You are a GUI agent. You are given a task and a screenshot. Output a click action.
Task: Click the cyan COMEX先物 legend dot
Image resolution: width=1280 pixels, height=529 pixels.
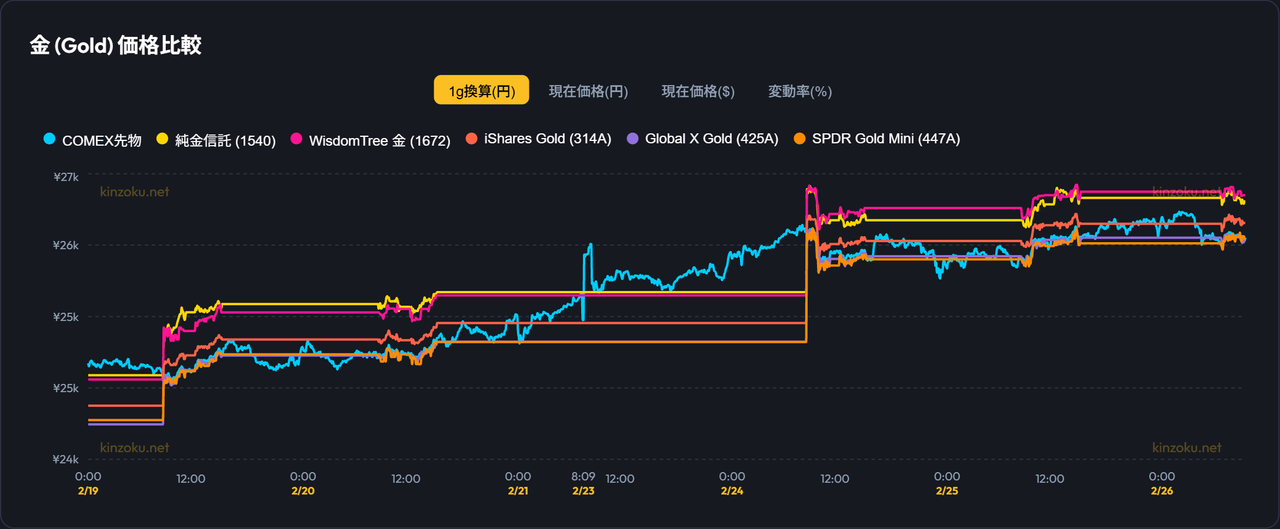[49, 139]
